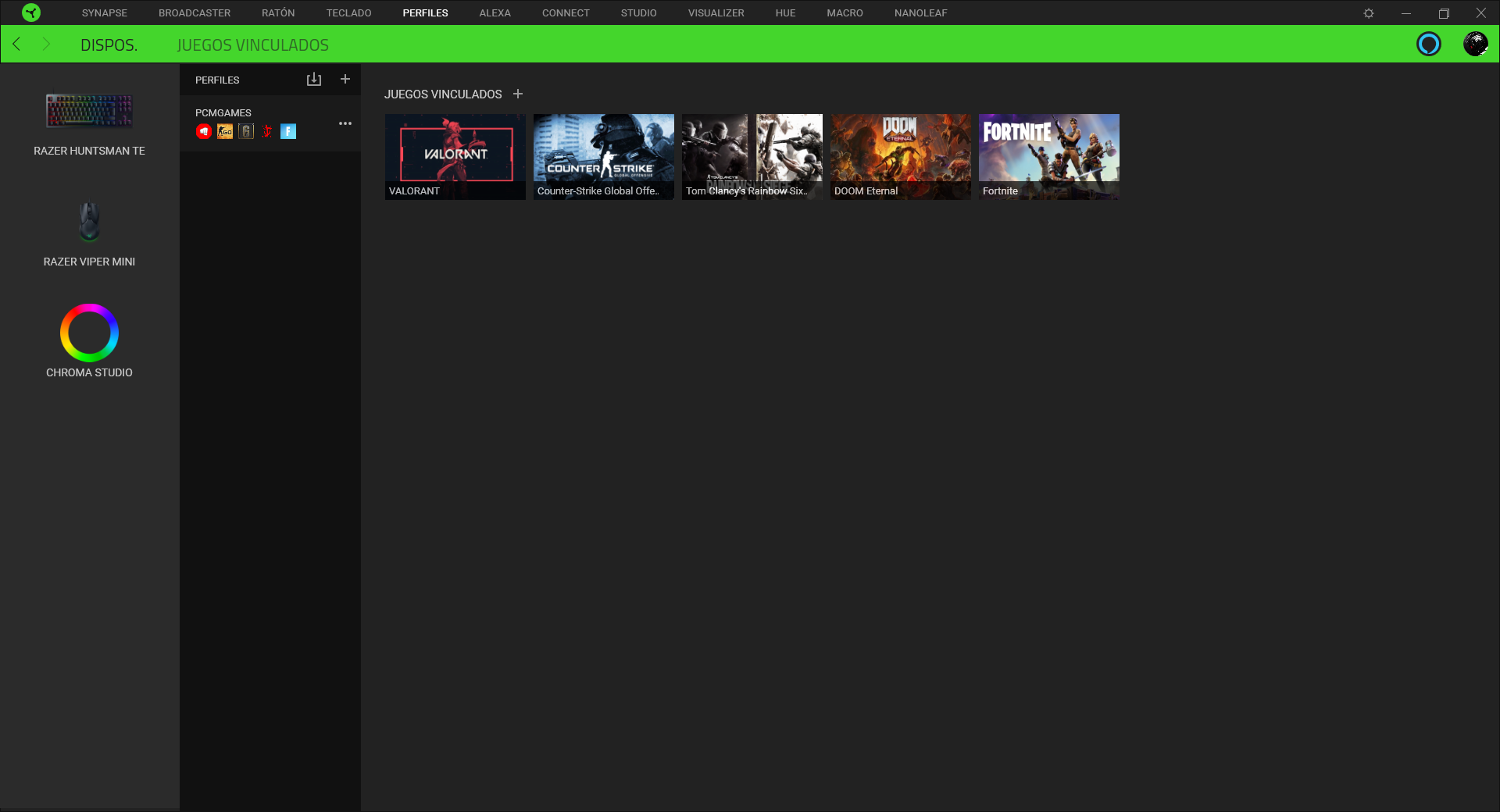Screen dimensions: 1500x812
Task: Open the SYNAPSE tab
Action: pos(105,13)
